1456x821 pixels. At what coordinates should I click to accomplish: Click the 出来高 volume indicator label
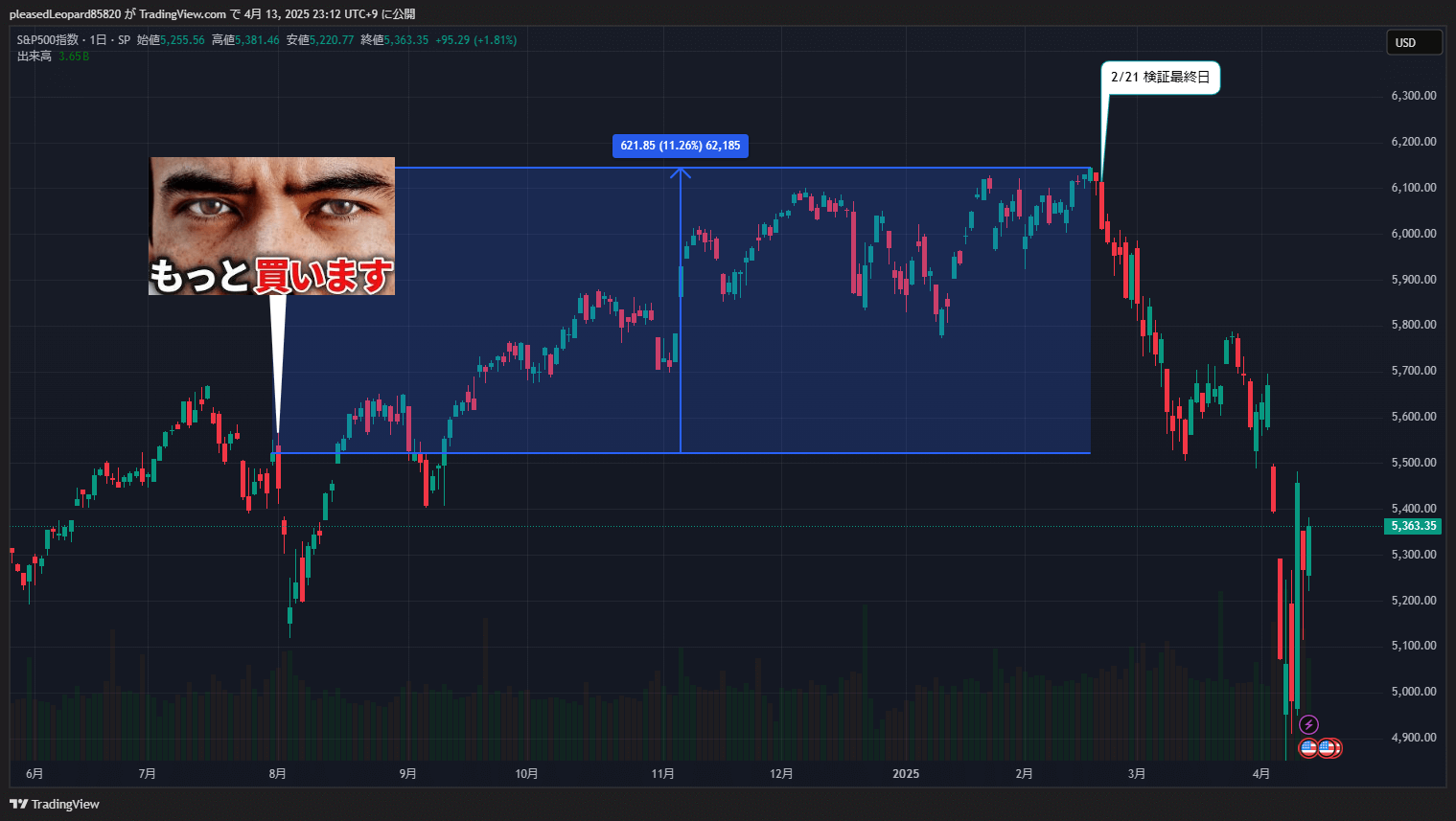[x=35, y=57]
